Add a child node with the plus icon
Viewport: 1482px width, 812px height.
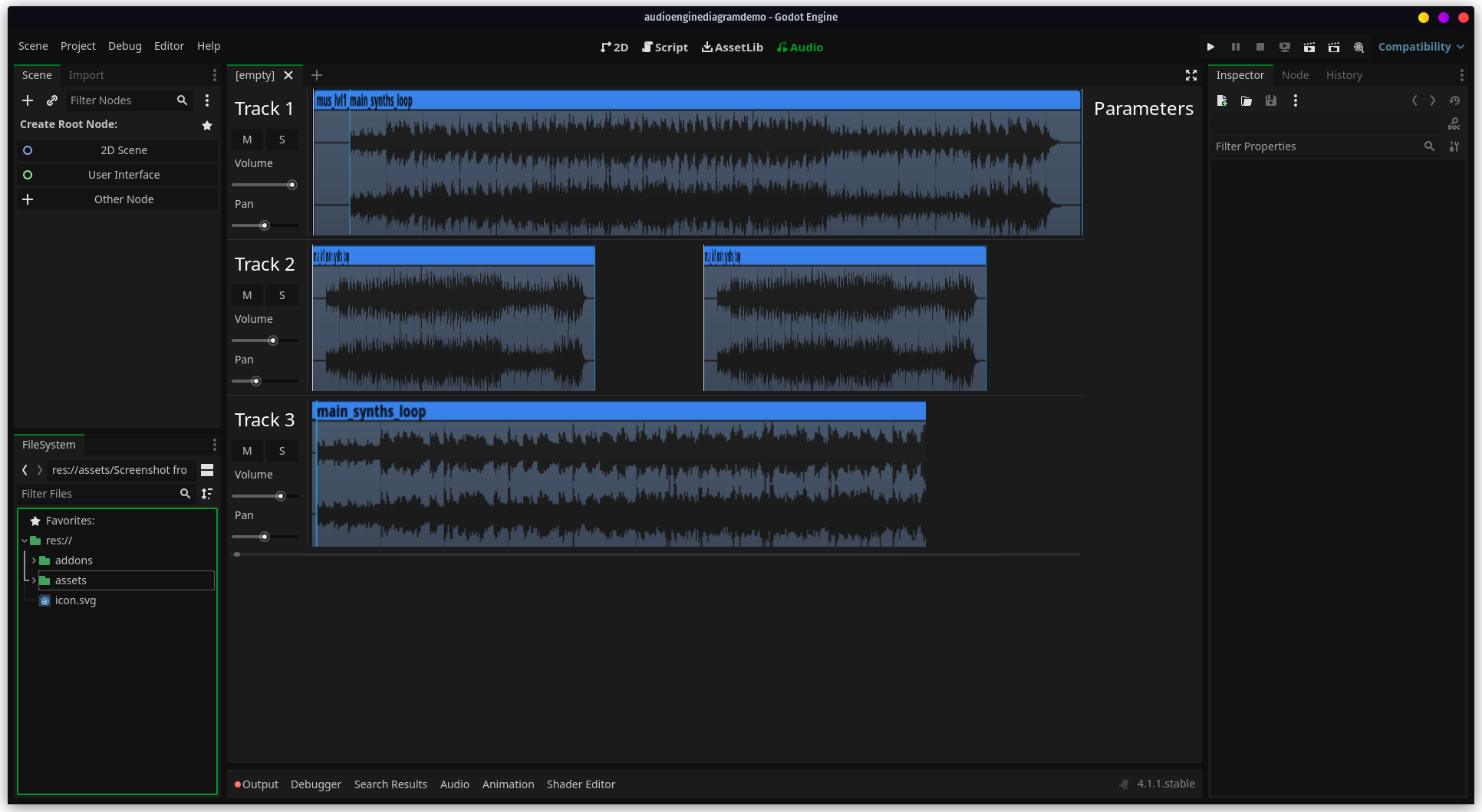[x=28, y=100]
